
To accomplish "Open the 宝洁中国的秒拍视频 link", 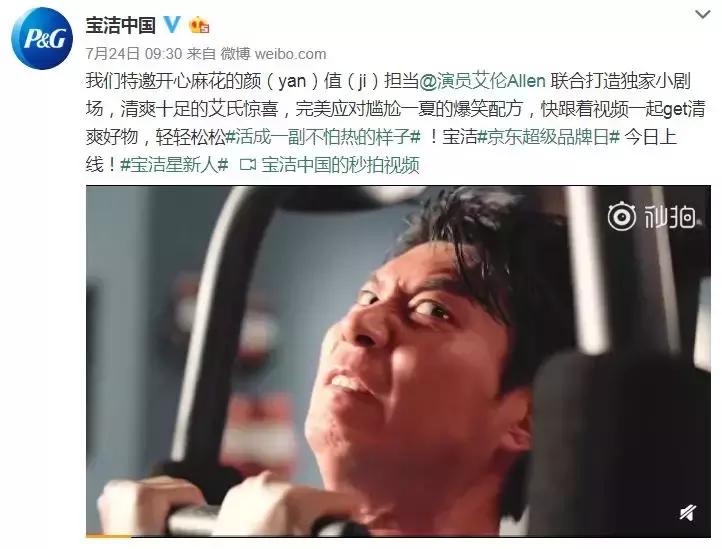I will click(x=340, y=165).
